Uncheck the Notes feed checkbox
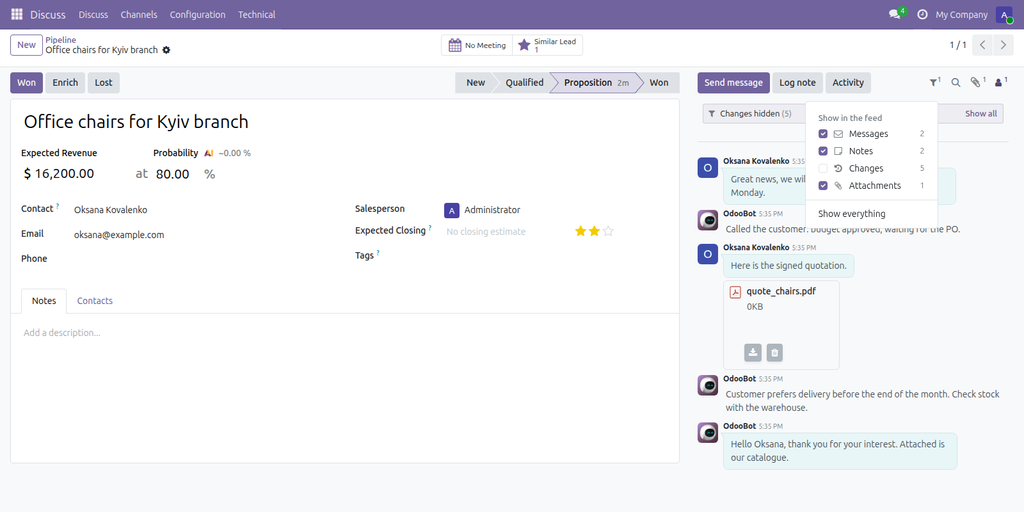The width and height of the screenshot is (1024, 512). (823, 151)
